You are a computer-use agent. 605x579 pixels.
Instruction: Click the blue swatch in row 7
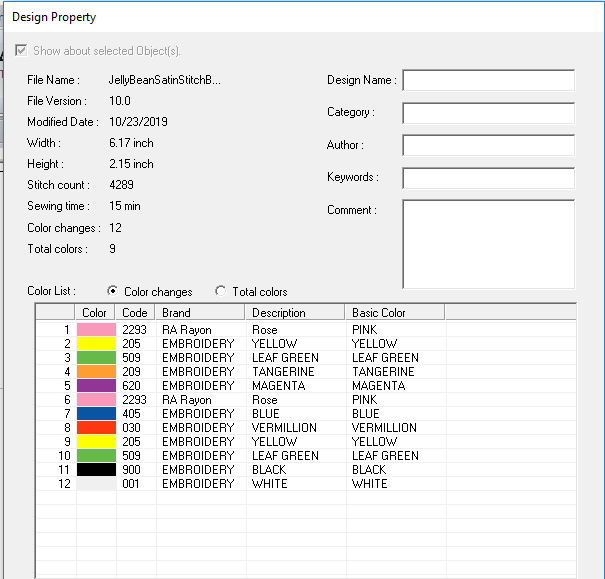point(95,414)
